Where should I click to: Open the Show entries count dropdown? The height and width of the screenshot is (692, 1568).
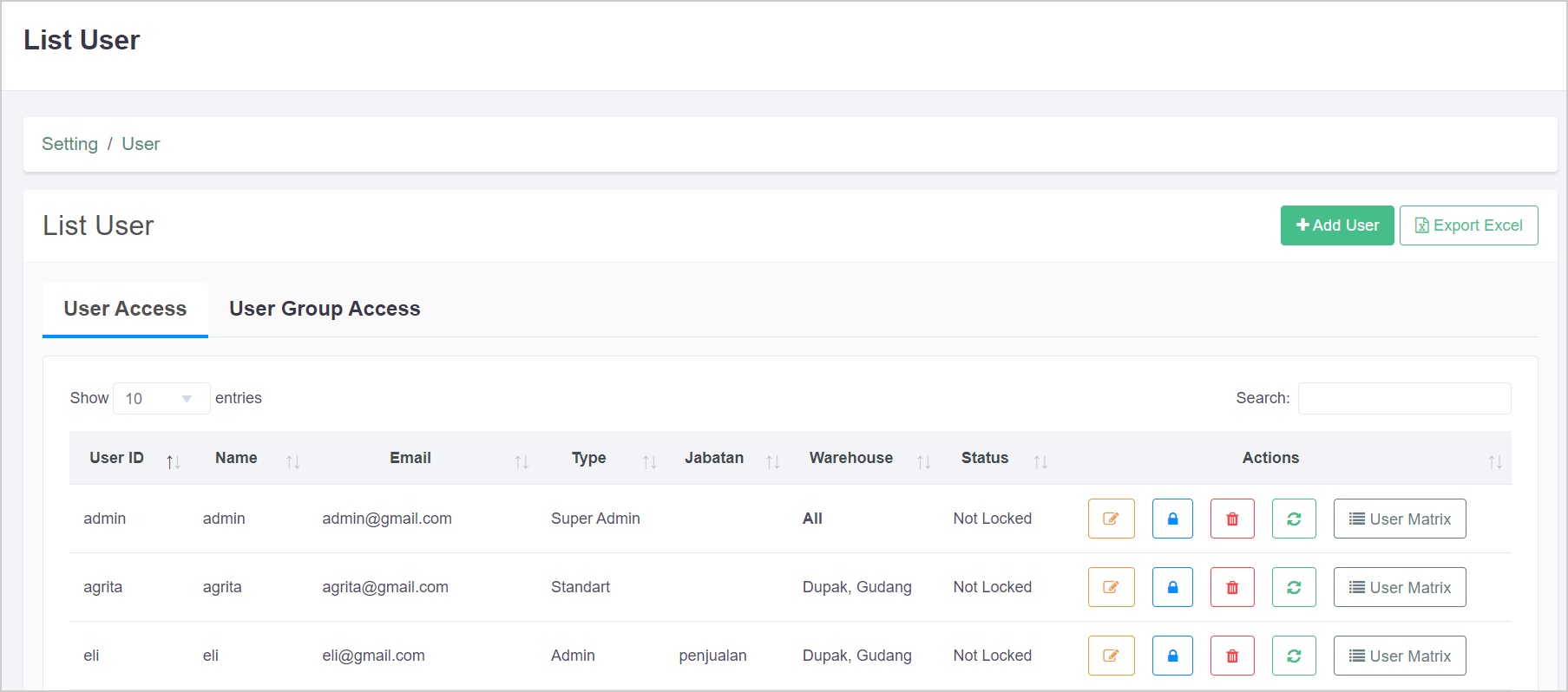161,399
